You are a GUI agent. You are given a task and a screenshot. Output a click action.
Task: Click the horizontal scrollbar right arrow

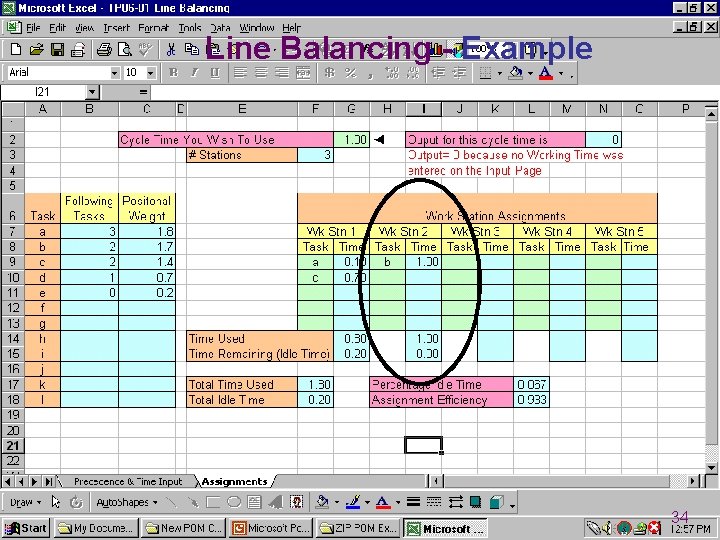pyautogui.click(x=693, y=481)
